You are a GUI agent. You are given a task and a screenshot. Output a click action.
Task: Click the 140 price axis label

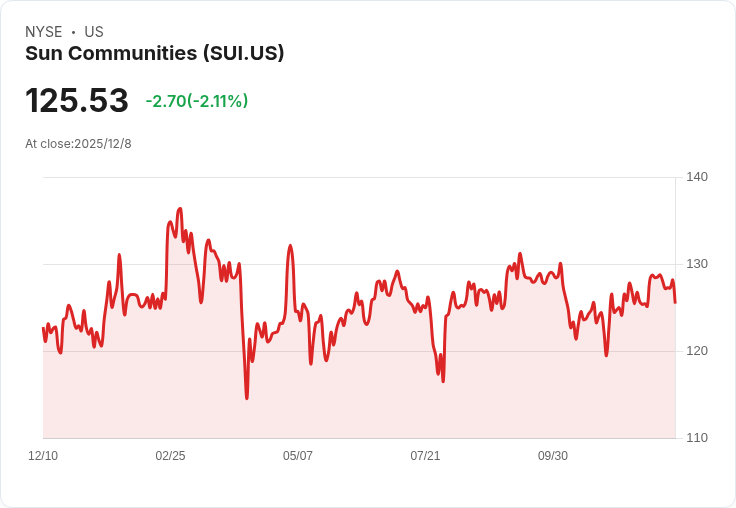click(697, 178)
